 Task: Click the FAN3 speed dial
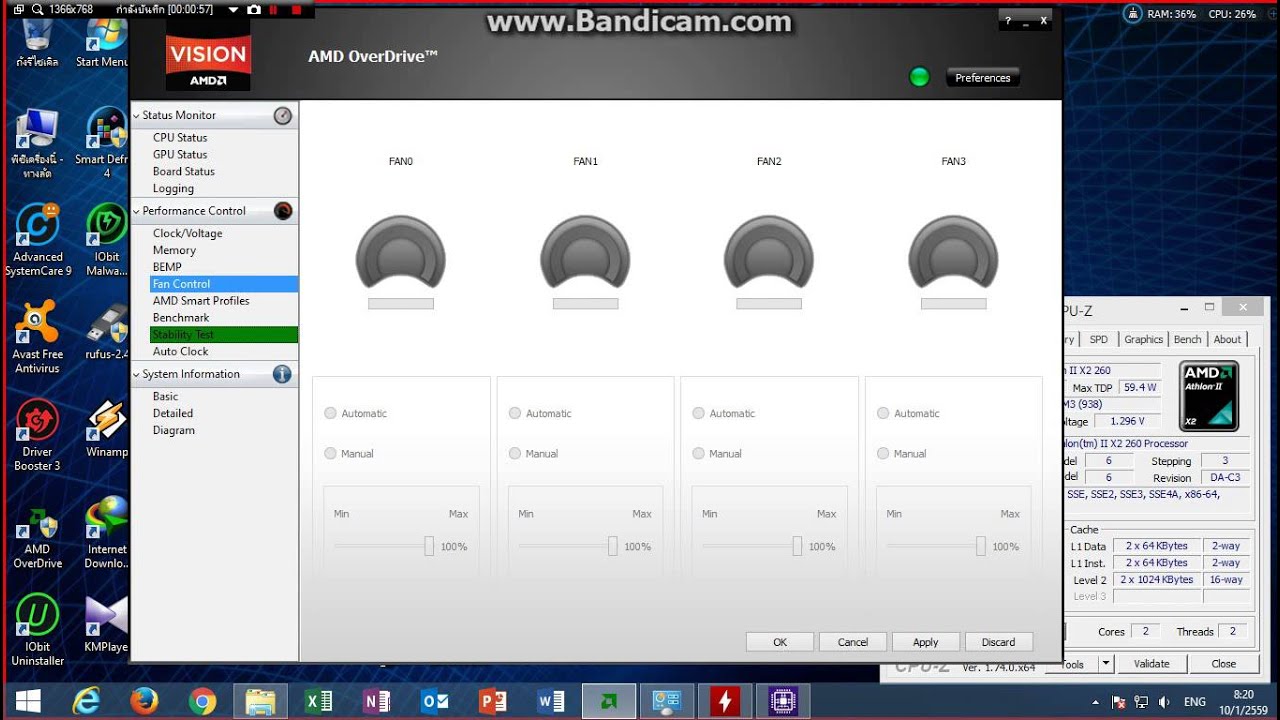point(953,252)
